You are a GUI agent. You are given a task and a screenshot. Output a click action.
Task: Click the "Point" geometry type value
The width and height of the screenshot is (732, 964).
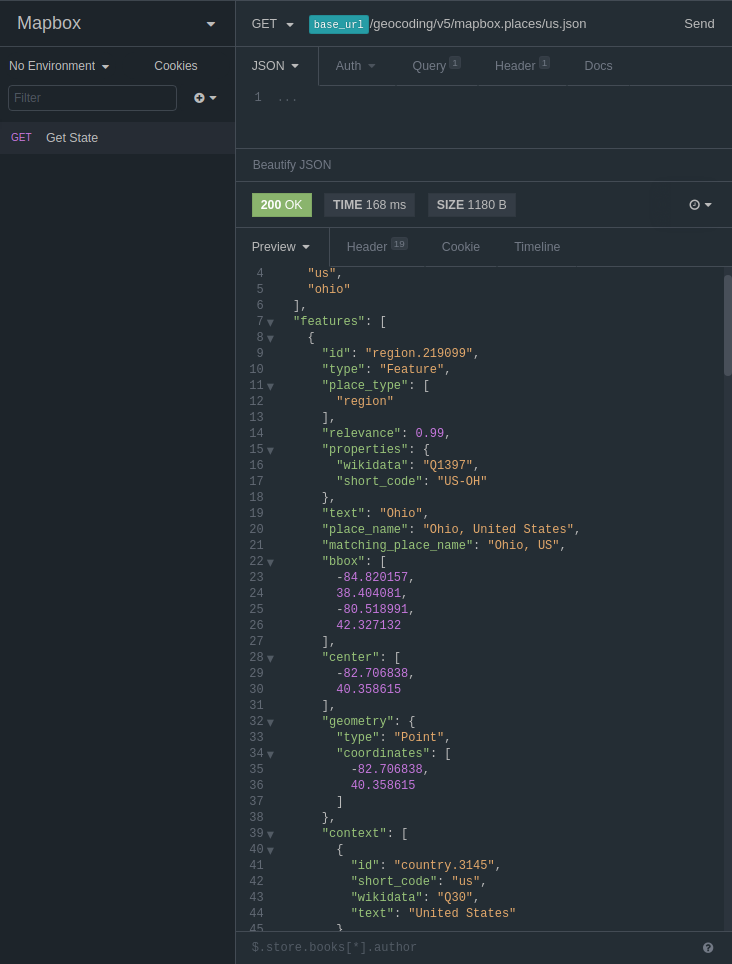(419, 737)
